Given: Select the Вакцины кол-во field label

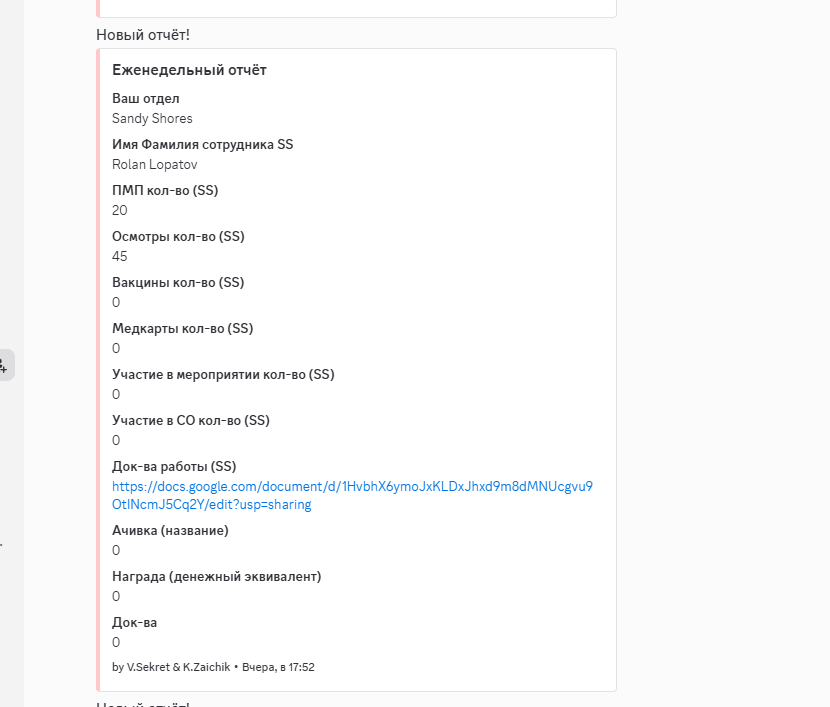Looking at the screenshot, I should [x=178, y=282].
